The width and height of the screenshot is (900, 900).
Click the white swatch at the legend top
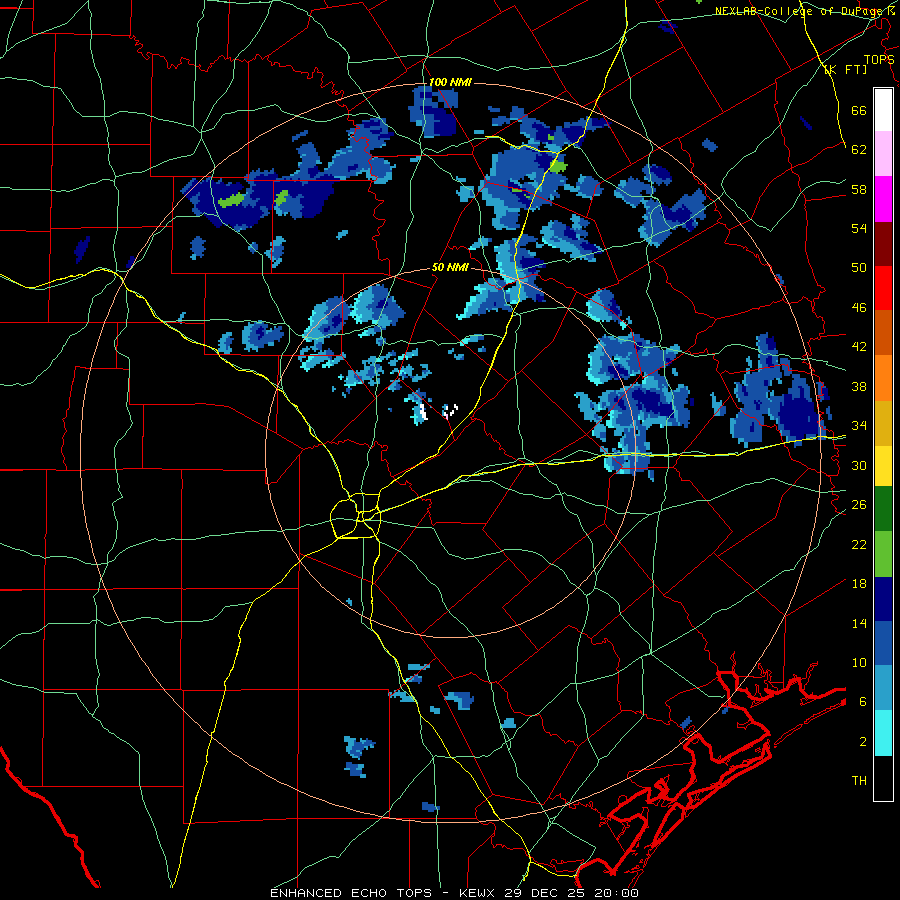[883, 110]
